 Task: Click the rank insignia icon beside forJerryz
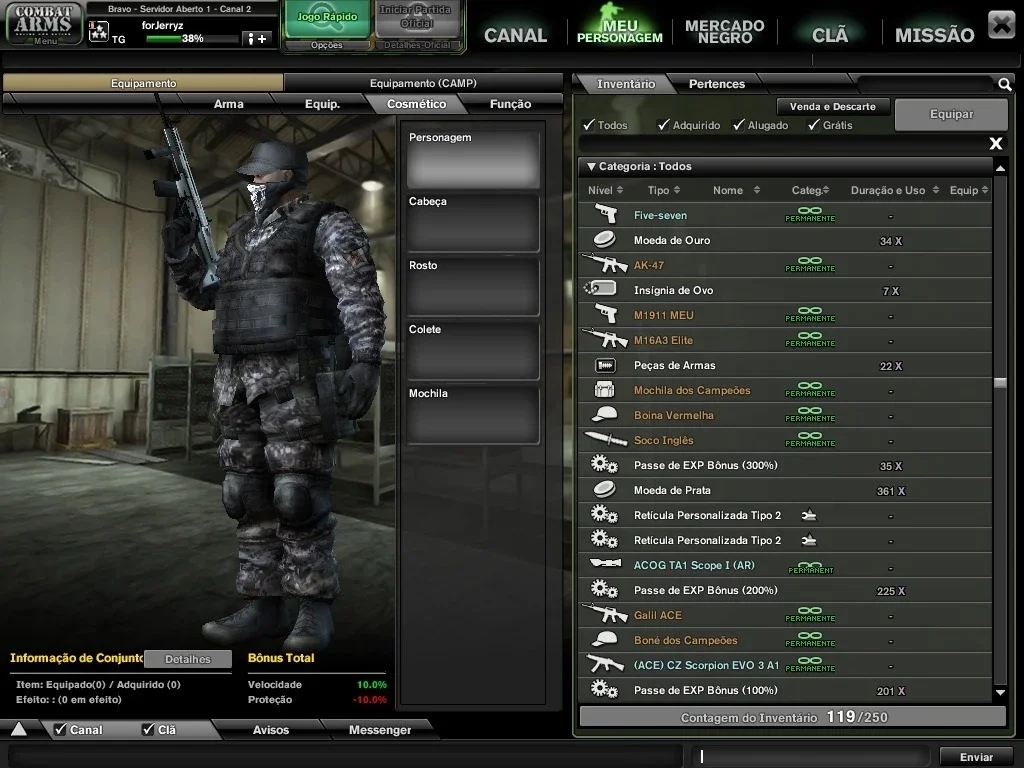click(99, 31)
